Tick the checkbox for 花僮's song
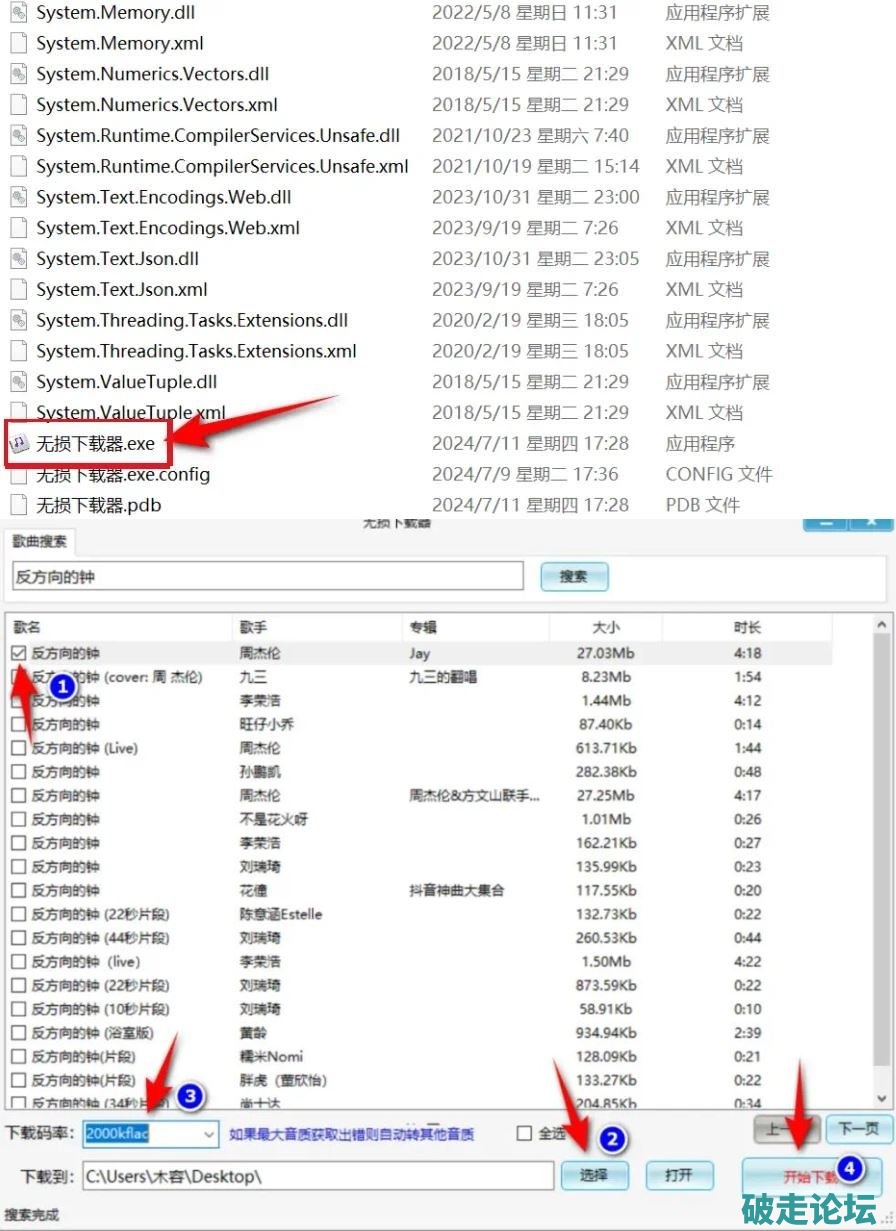 18,890
